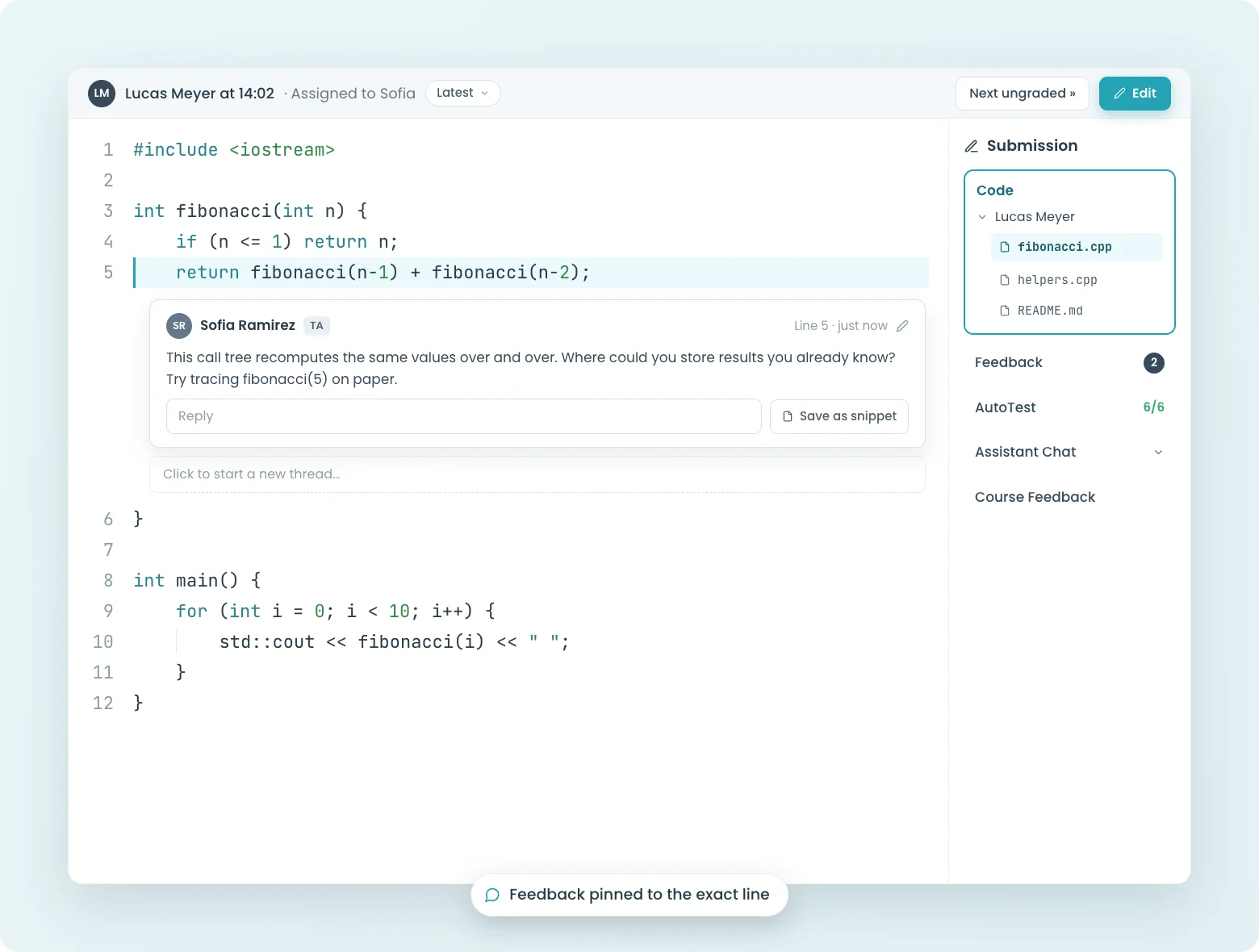Click the for loop line 9
The height and width of the screenshot is (952, 1259).
pyautogui.click(x=336, y=612)
